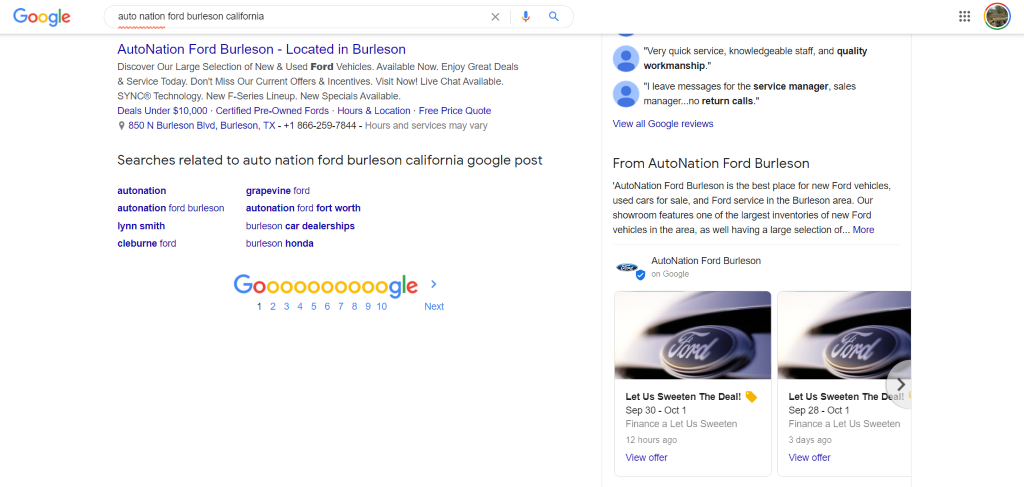The height and width of the screenshot is (487, 1024).
Task: Open View all Google reviews
Action: point(663,124)
